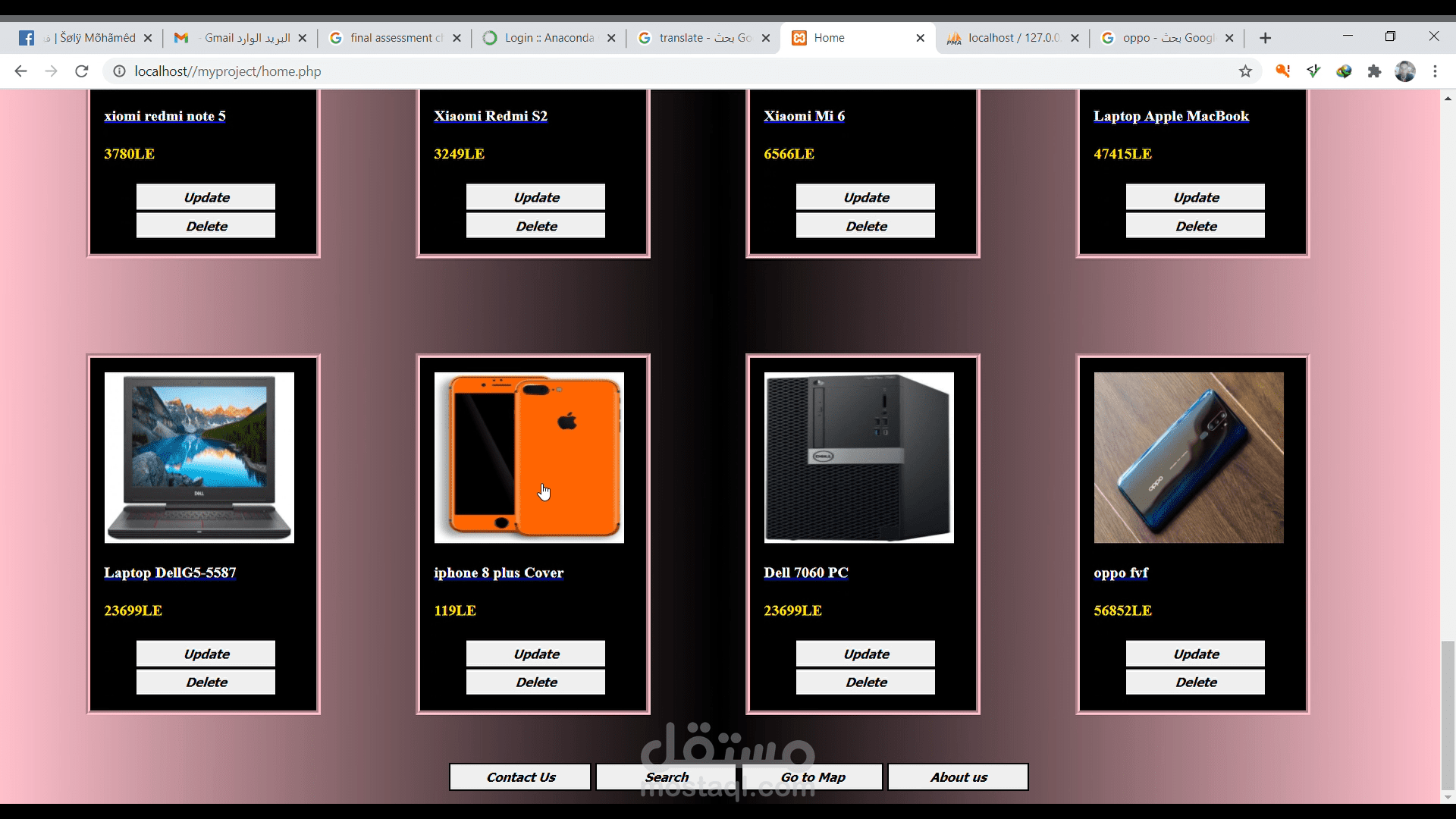Open Chrome three-dot menu

tap(1435, 71)
